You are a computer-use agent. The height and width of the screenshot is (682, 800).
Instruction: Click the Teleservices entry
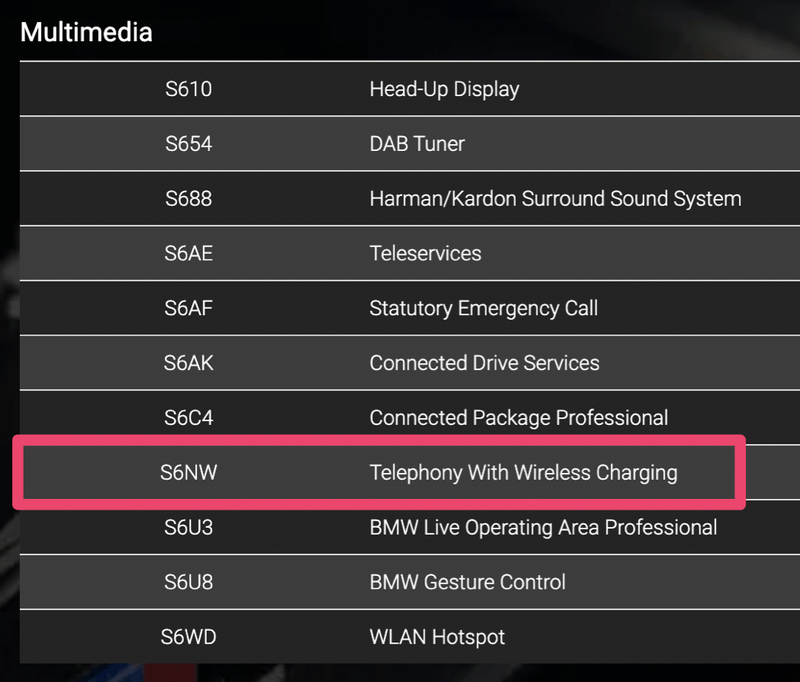click(425, 254)
